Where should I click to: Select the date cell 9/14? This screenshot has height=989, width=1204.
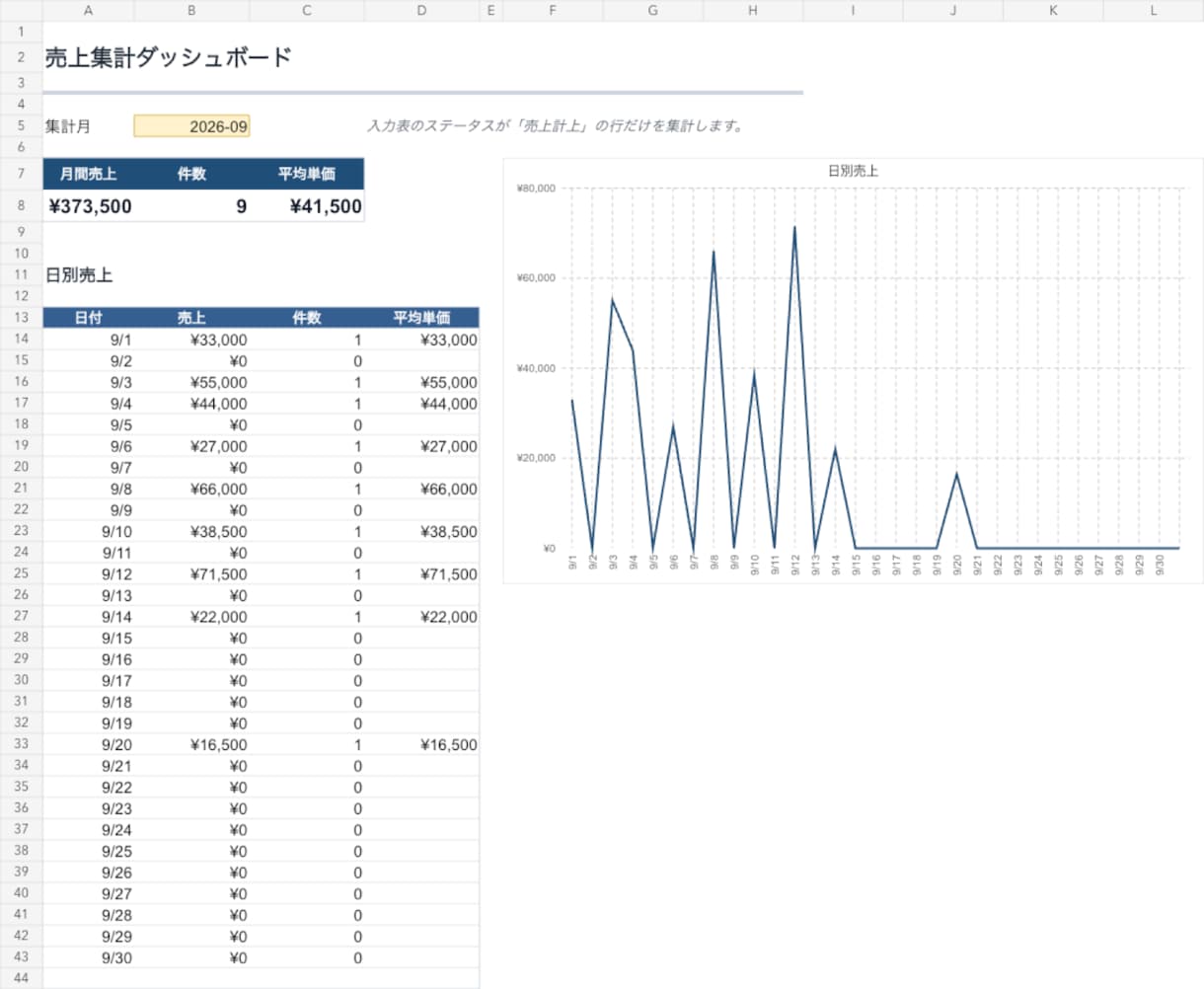click(x=89, y=617)
